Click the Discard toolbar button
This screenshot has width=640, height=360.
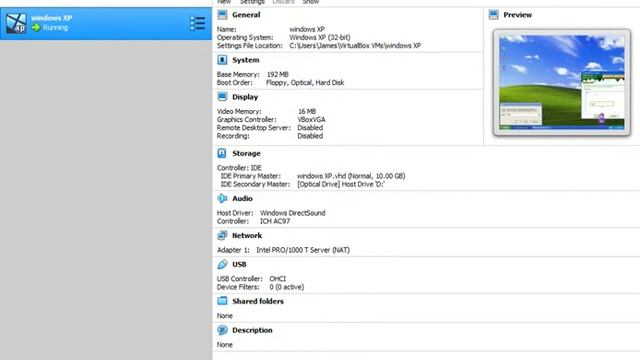(283, 2)
